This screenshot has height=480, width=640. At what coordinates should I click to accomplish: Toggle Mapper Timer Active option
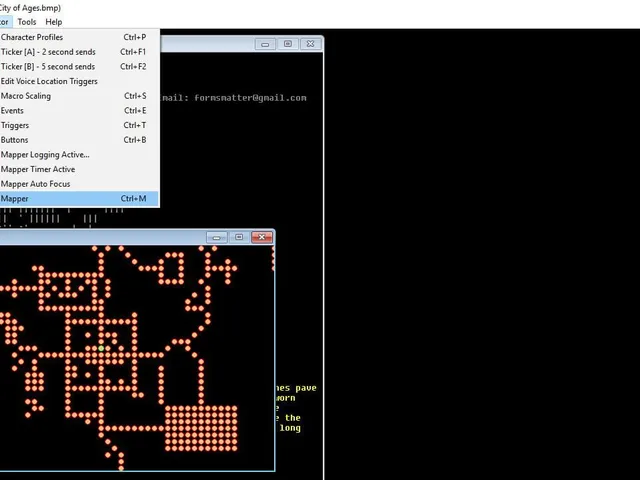coord(80,169)
